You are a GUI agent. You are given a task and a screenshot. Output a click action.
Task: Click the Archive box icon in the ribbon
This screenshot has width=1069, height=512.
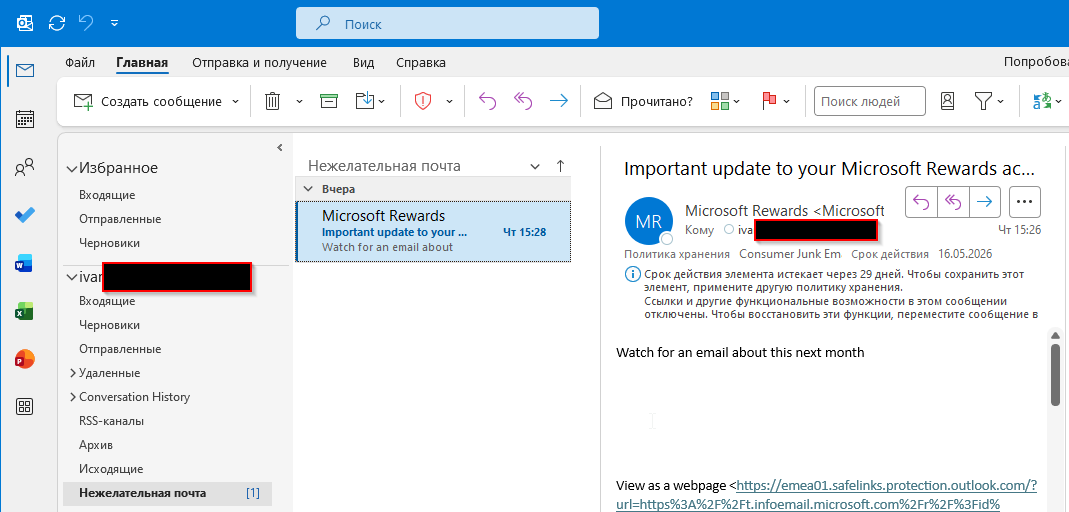pos(328,101)
